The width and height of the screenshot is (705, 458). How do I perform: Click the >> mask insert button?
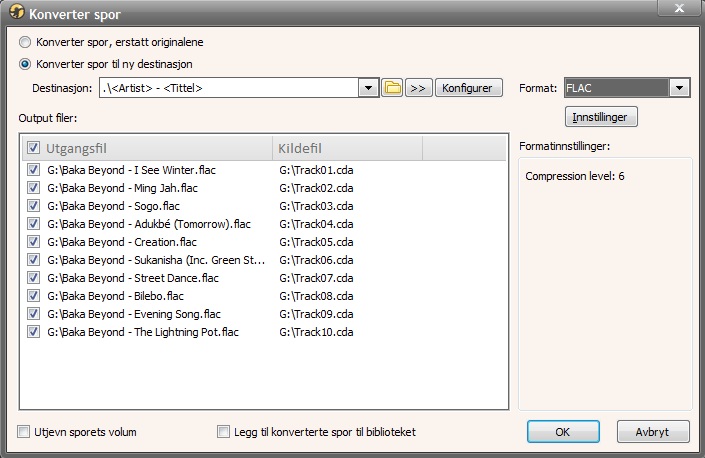(x=418, y=88)
